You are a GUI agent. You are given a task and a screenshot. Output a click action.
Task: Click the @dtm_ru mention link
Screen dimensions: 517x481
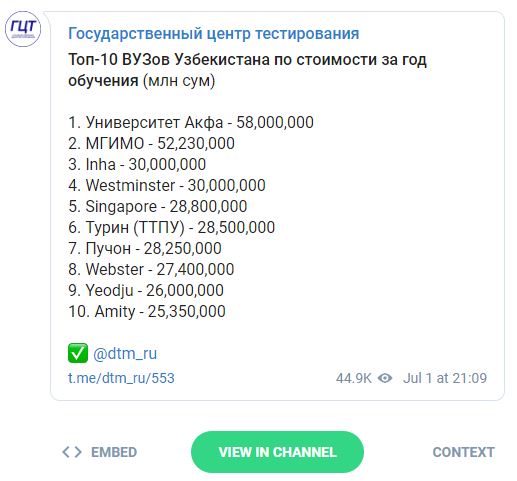pos(125,353)
